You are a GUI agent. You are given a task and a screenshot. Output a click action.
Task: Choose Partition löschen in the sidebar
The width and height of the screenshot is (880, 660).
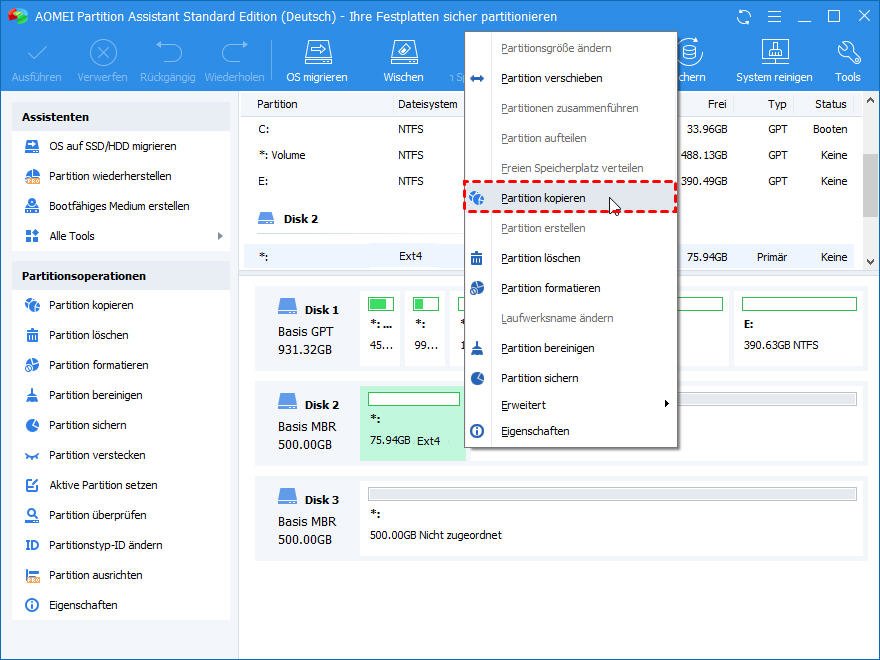click(89, 335)
